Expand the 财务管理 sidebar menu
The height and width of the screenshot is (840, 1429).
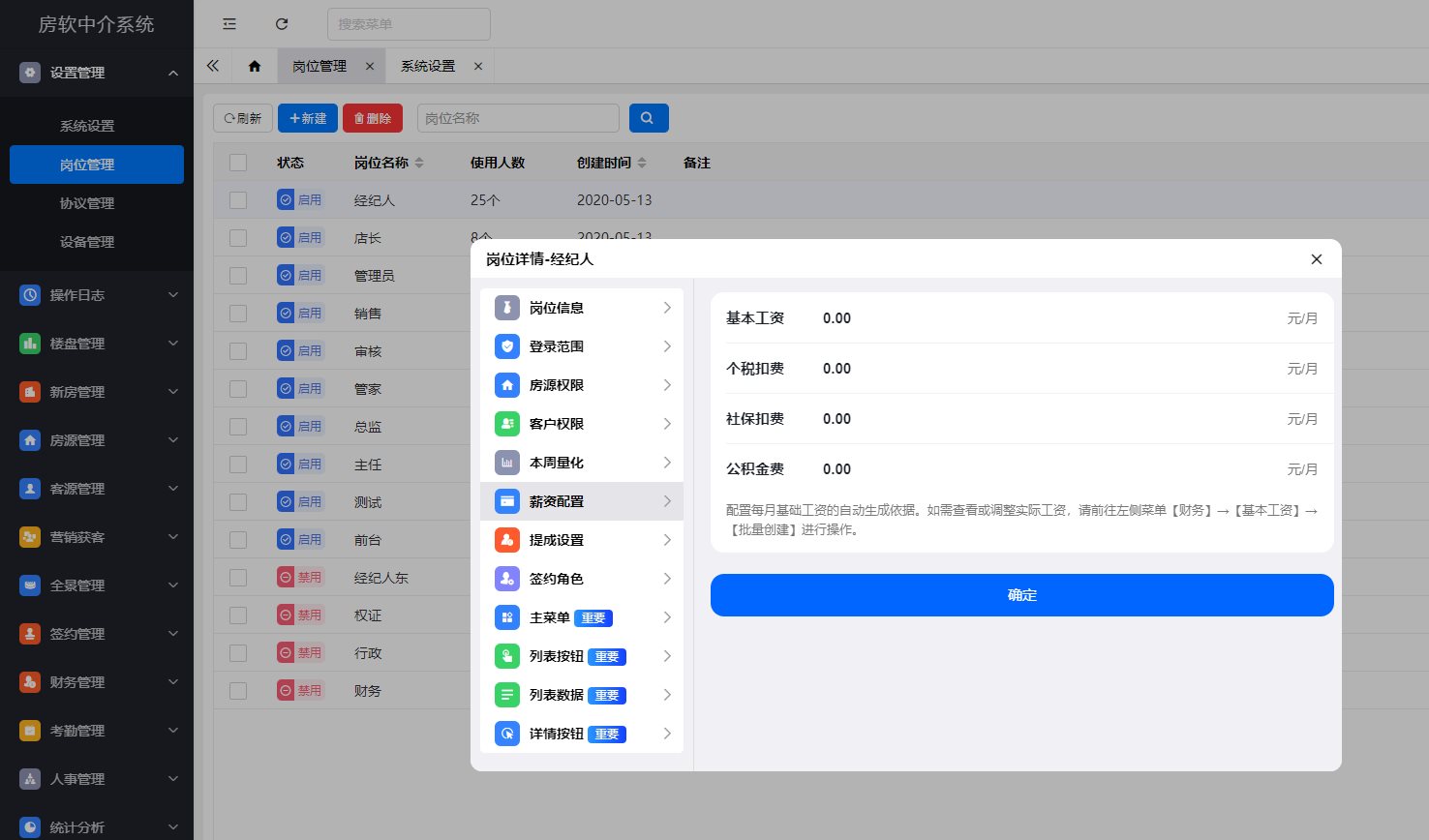point(97,682)
